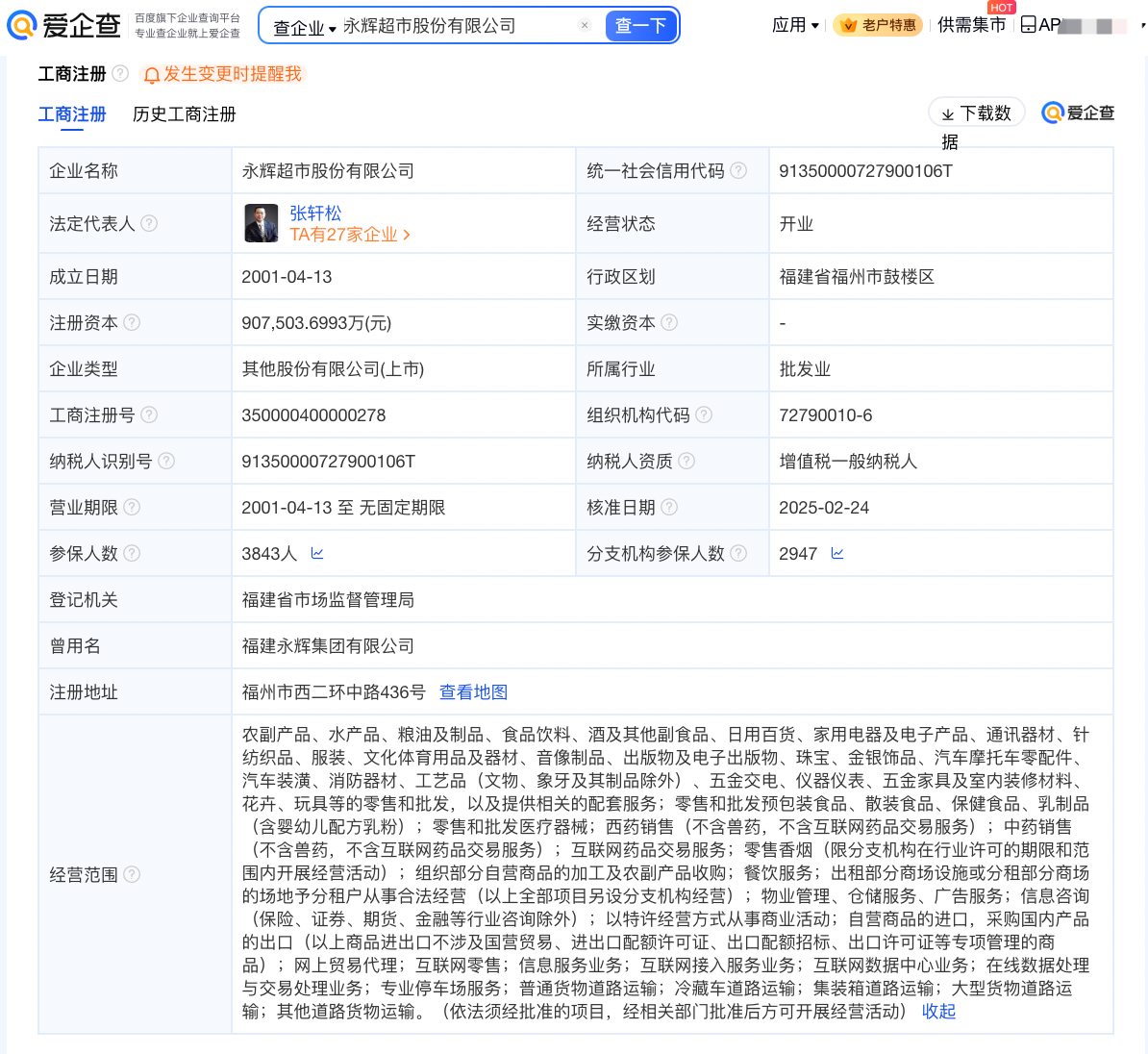
Task: Click the 批发业 industry value
Action: click(805, 369)
